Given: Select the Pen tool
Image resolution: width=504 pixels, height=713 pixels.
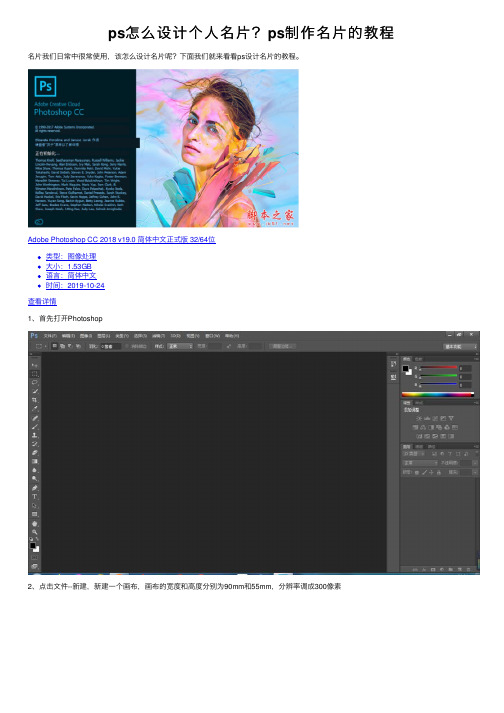Looking at the screenshot, I should click(x=35, y=487).
